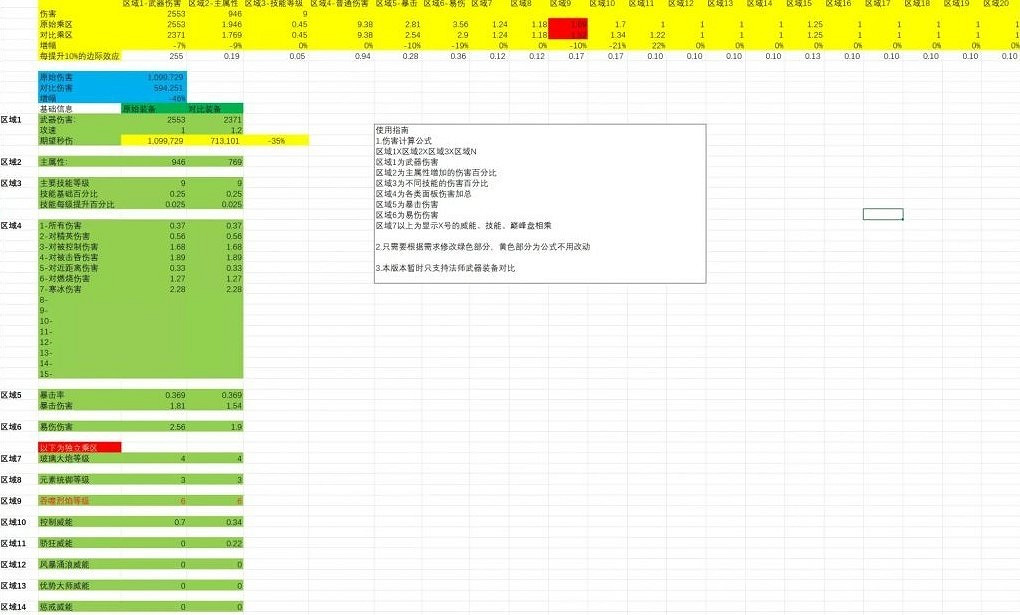This screenshot has height=615, width=1020.
Task: Click the 使用指南 instruction text box
Action: [540, 203]
